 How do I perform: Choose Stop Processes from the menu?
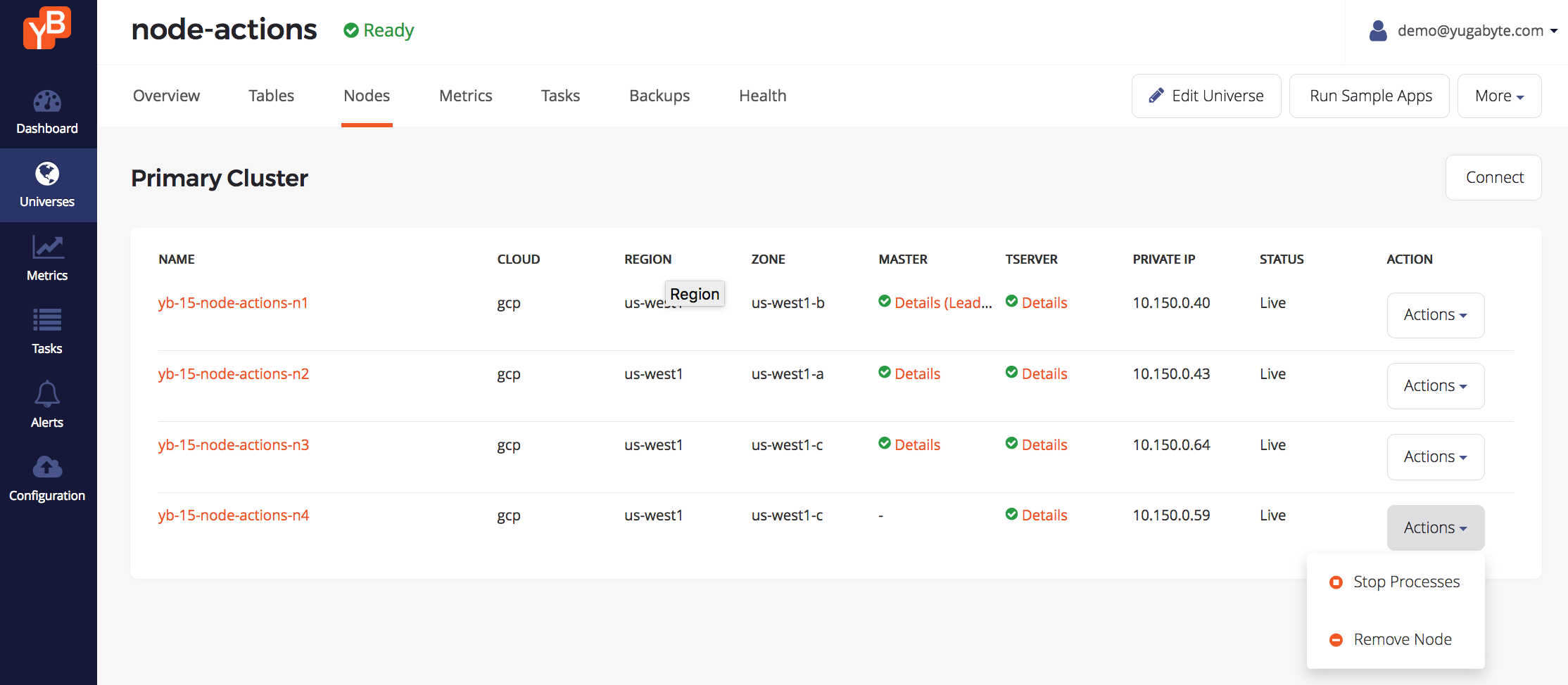coord(1396,582)
